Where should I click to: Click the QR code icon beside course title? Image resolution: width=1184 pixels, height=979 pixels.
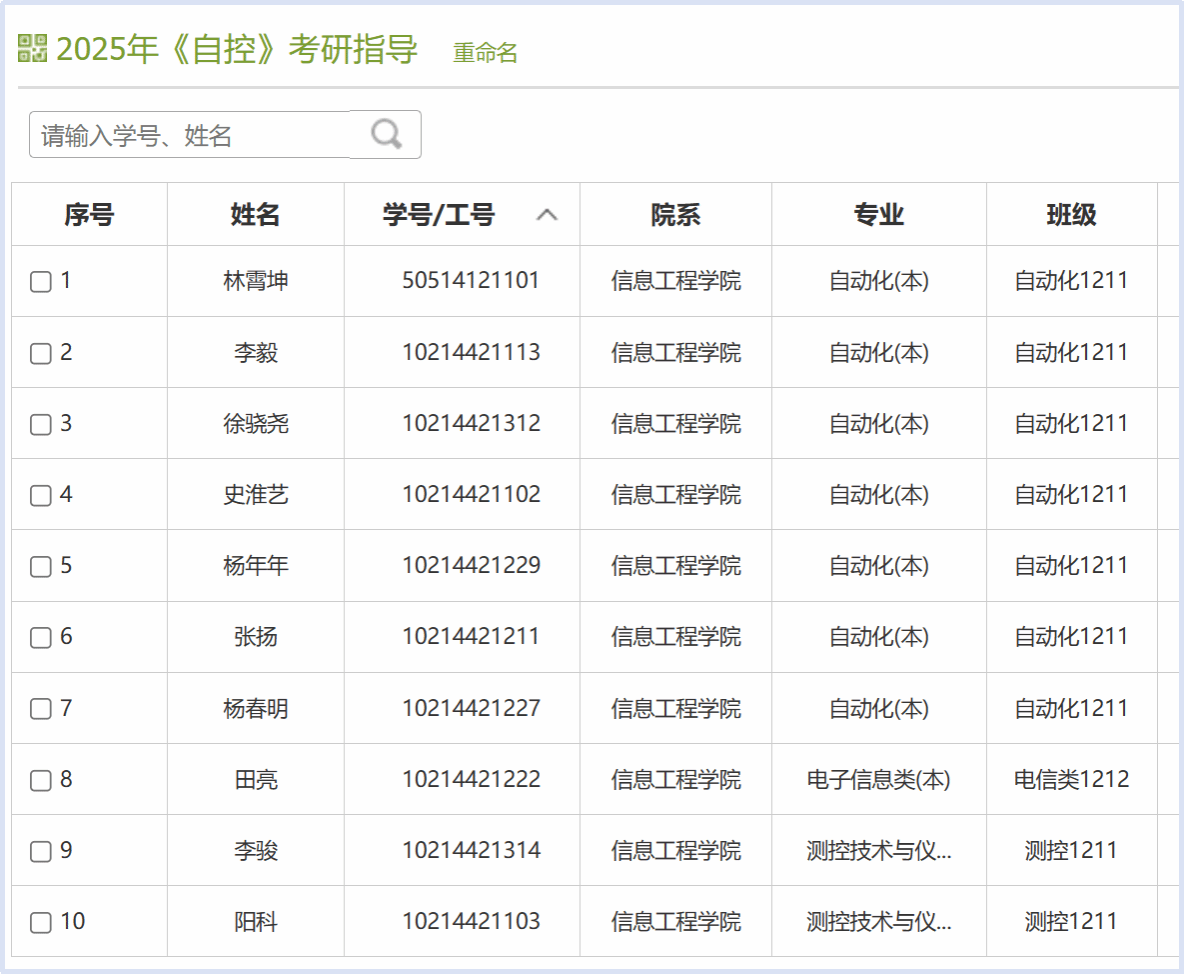point(32,48)
